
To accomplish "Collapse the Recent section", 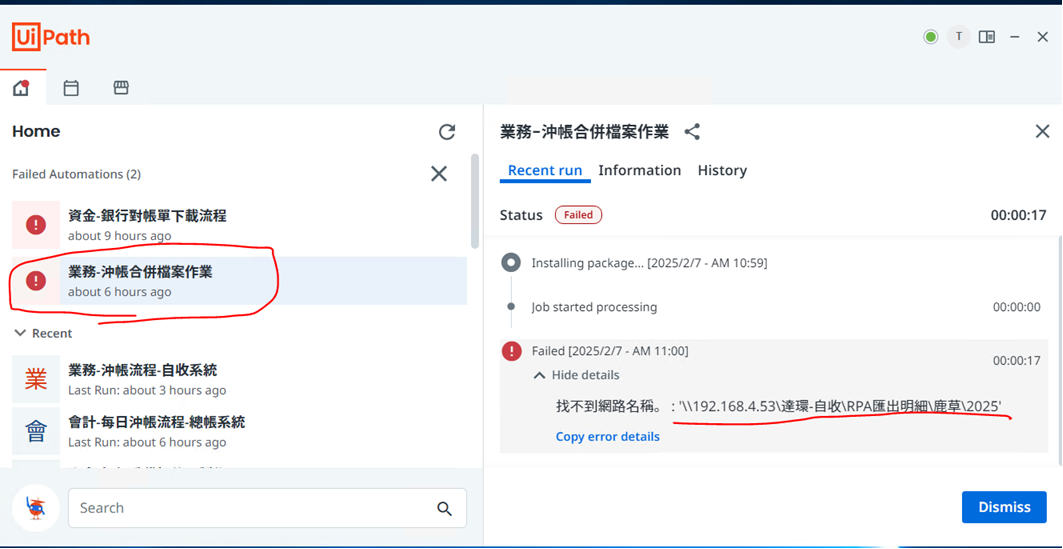I will pyautogui.click(x=20, y=333).
